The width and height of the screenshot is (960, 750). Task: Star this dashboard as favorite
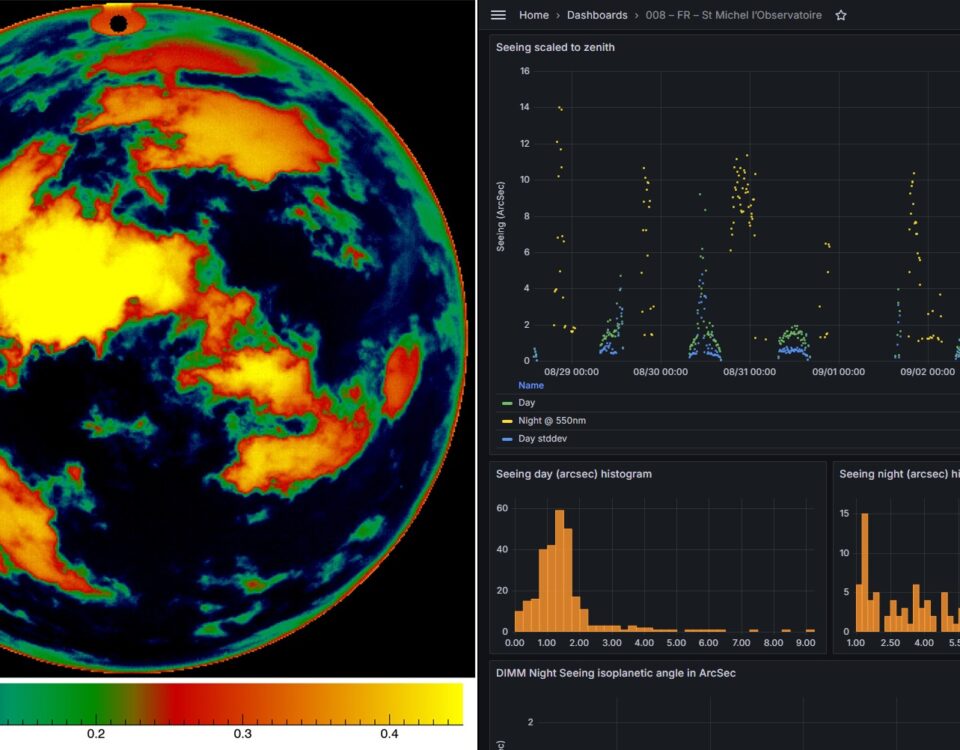point(841,15)
